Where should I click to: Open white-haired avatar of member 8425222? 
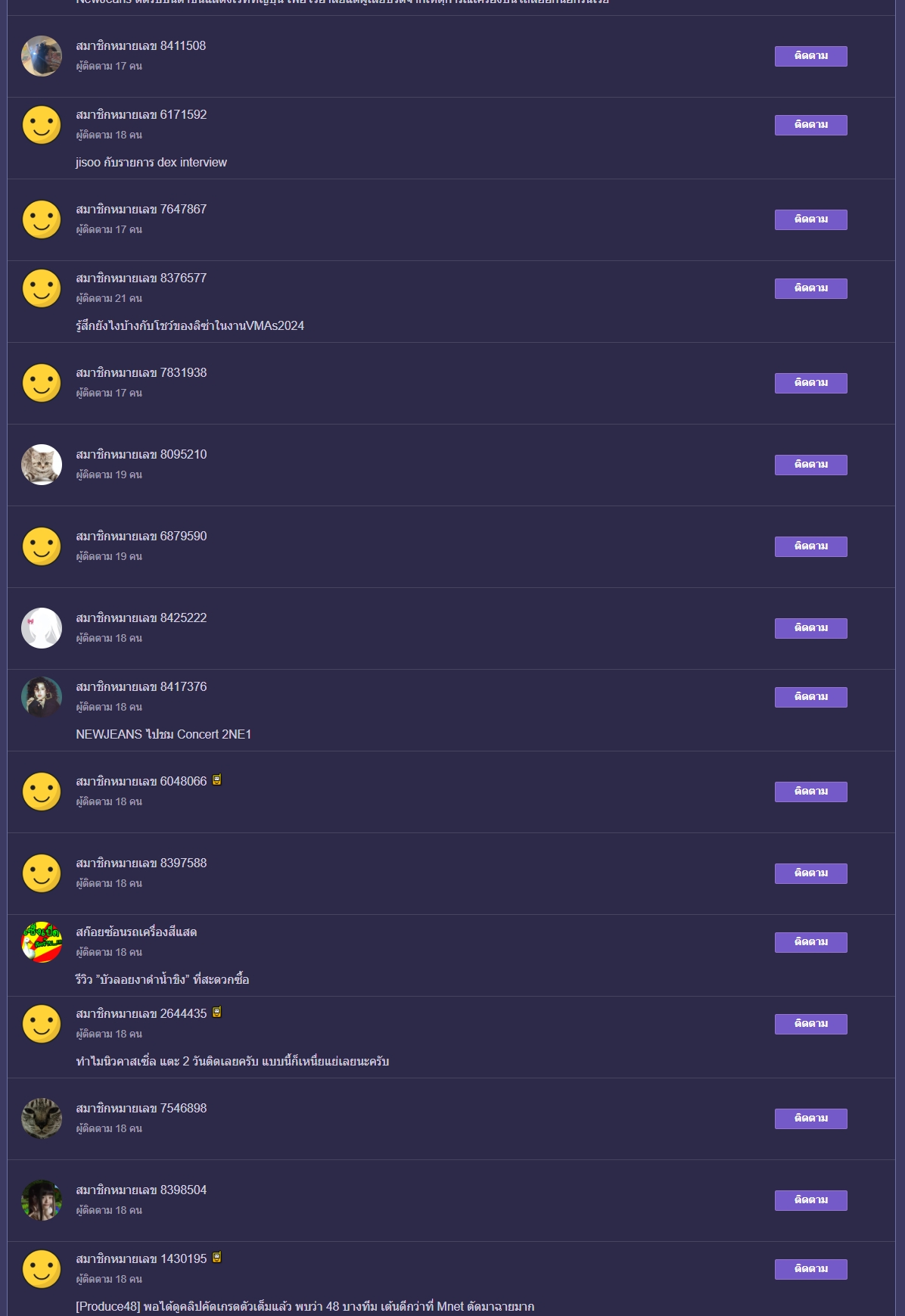[42, 628]
